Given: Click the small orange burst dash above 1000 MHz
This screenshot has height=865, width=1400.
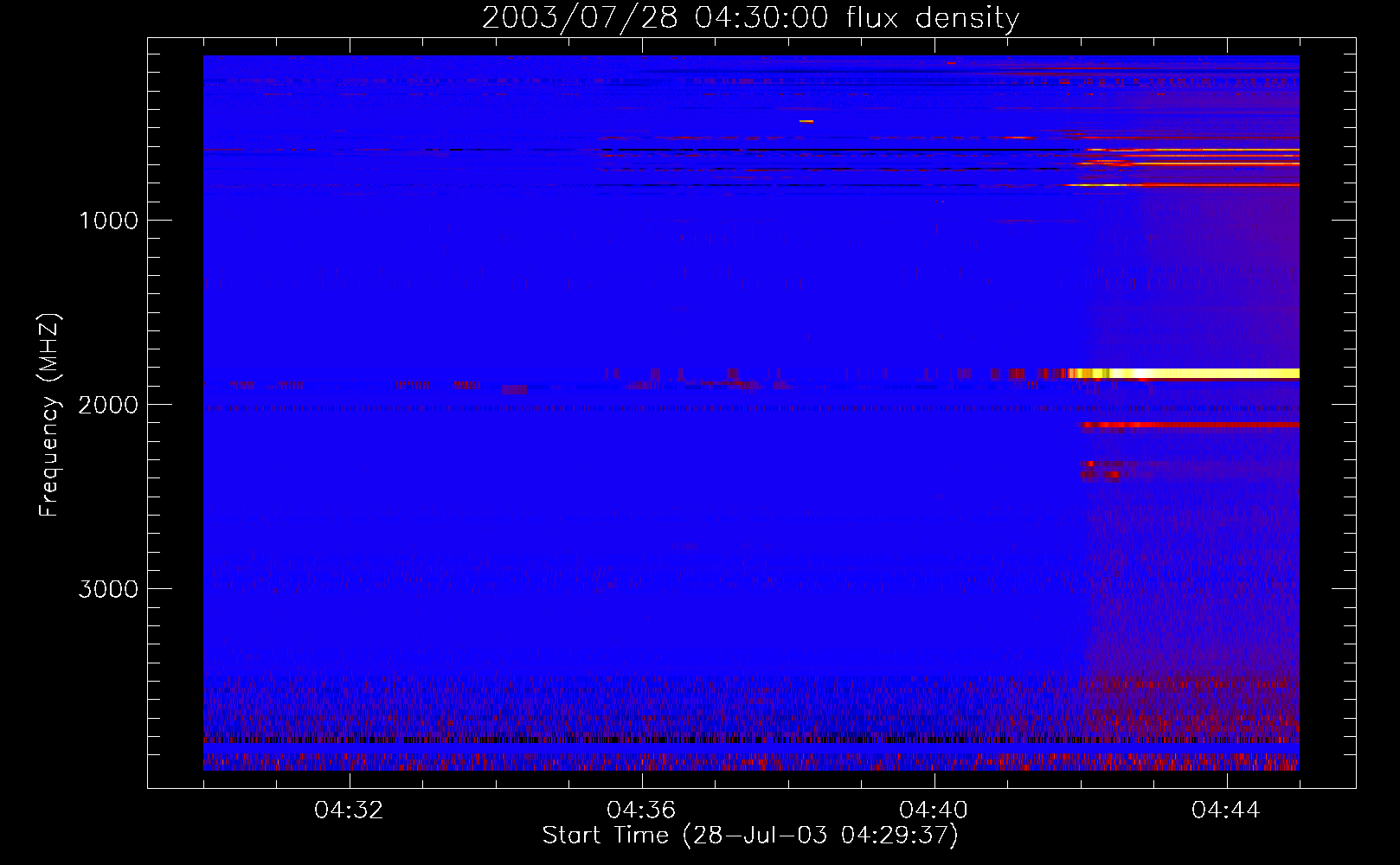Looking at the screenshot, I should click(x=806, y=121).
